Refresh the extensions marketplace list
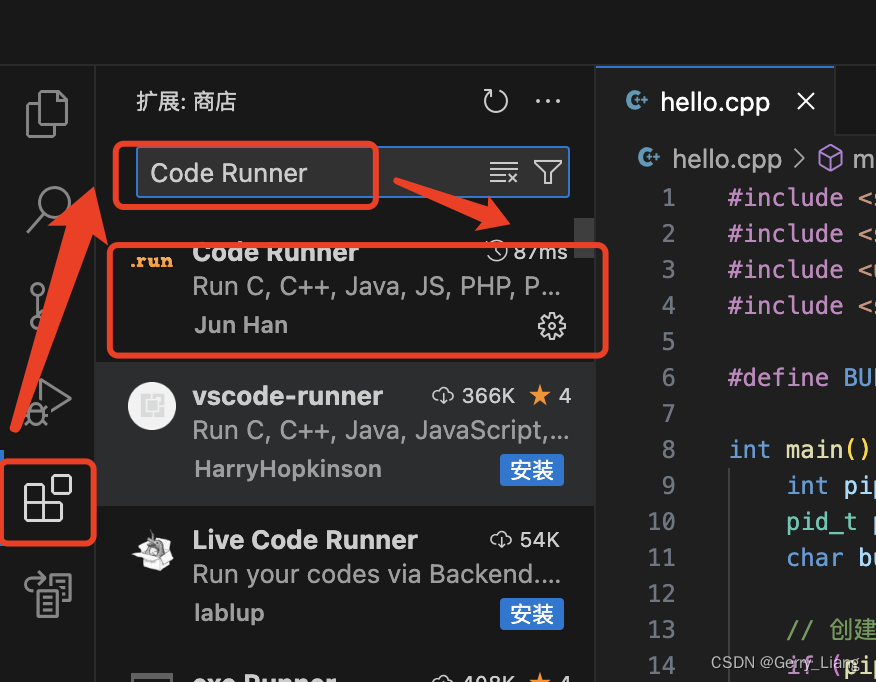The image size is (876, 682). pos(495,101)
